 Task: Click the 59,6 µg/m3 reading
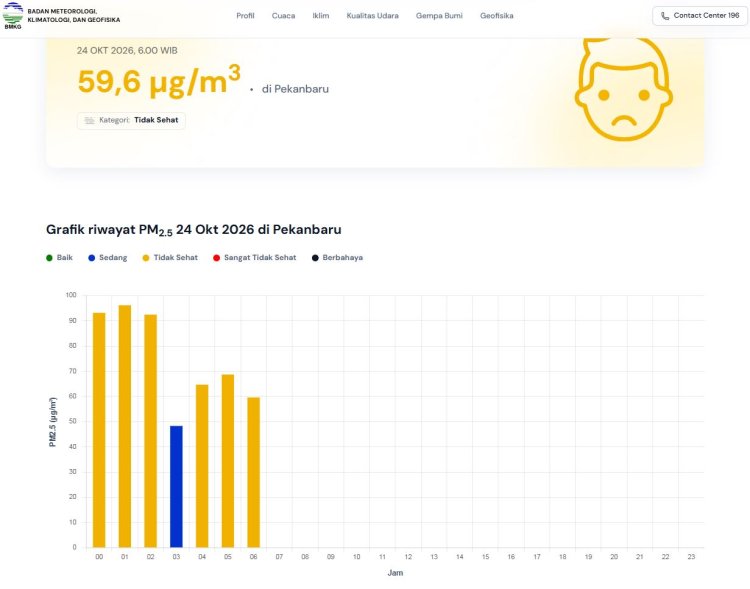coord(159,81)
